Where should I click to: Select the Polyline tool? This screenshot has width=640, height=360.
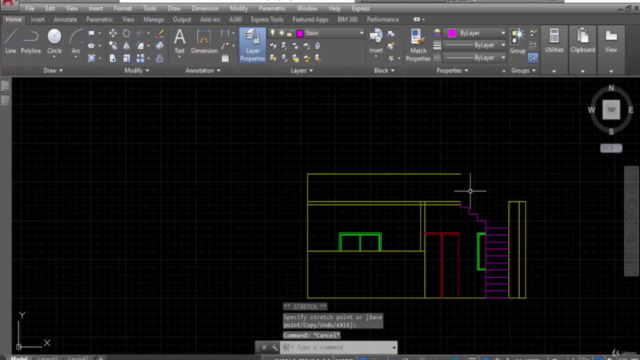click(31, 41)
